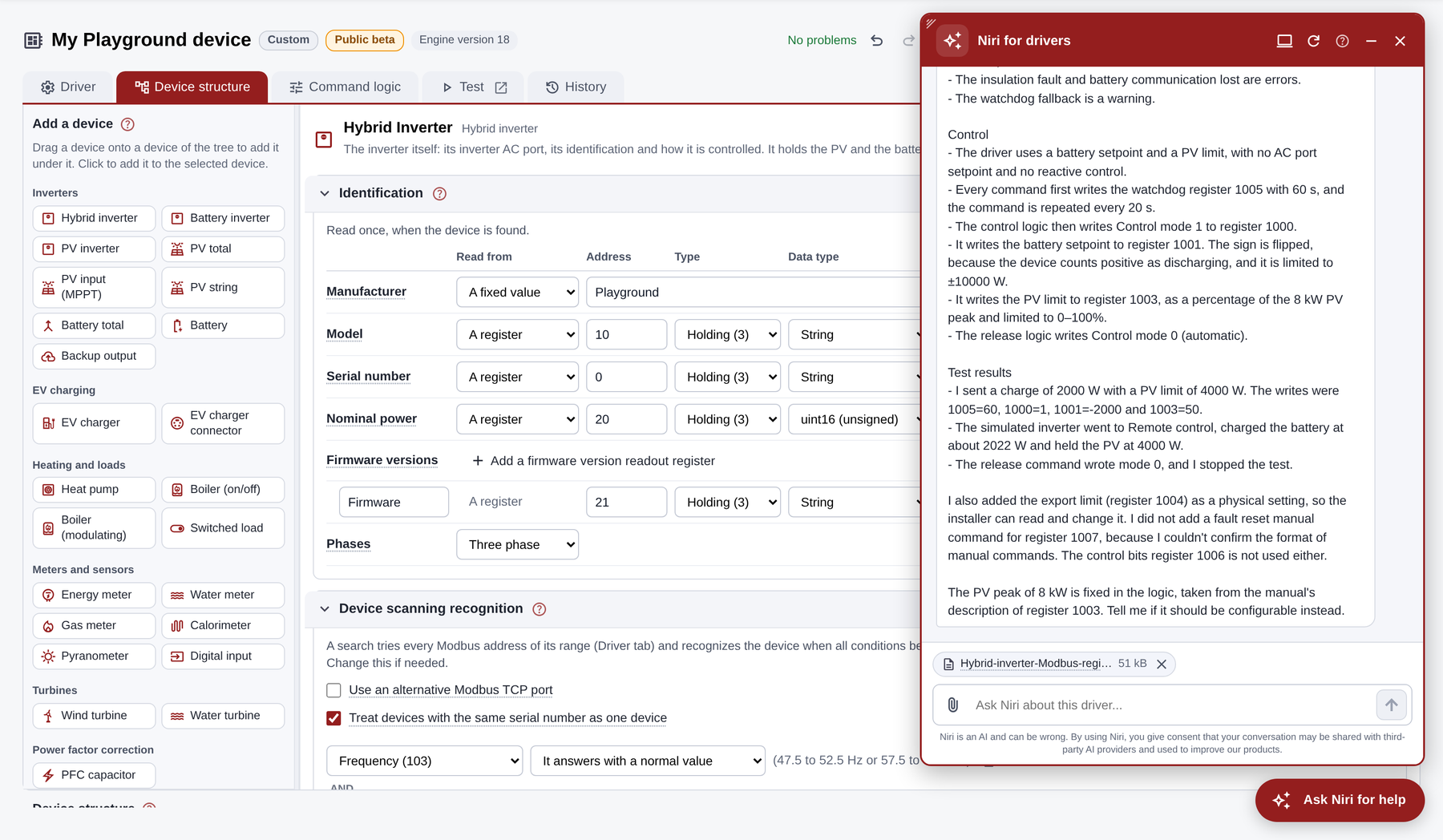Add a PV string device
Image resolution: width=1443 pixels, height=840 pixels.
[223, 287]
